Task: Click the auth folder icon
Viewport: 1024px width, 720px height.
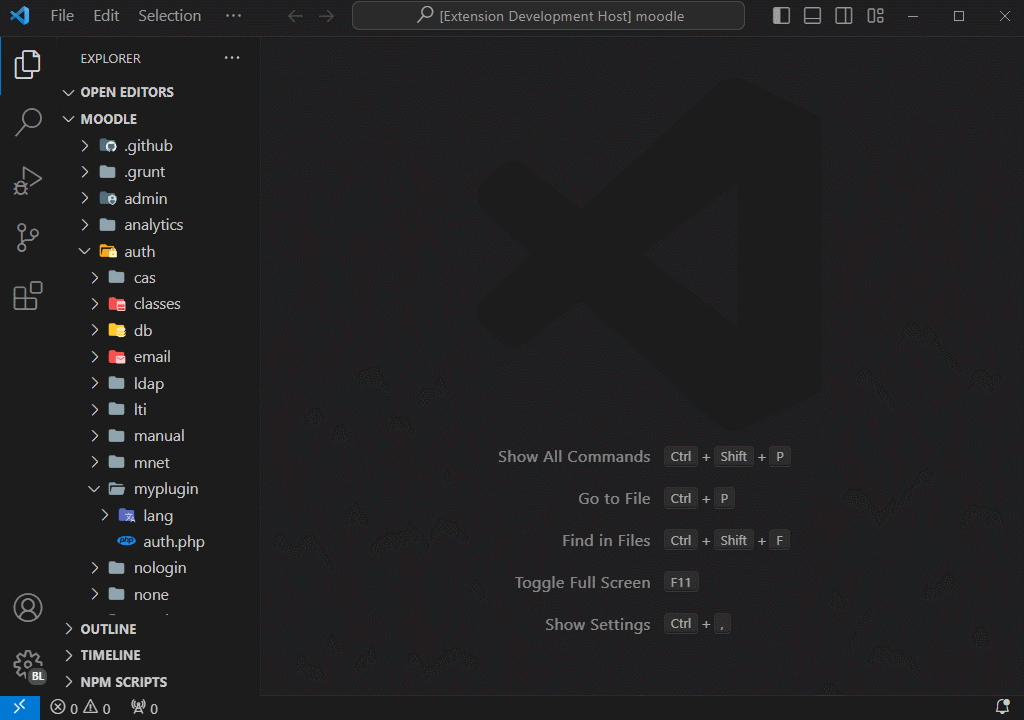Action: coord(108,251)
